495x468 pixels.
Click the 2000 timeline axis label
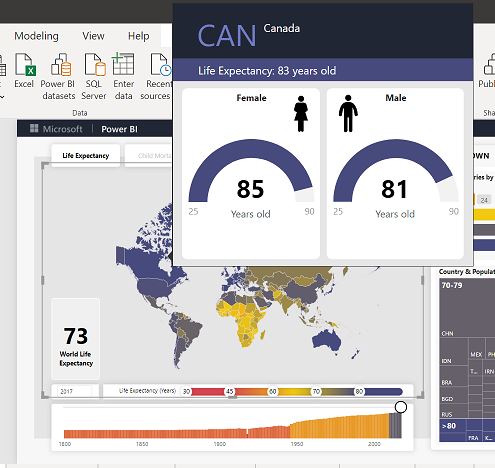tap(374, 444)
